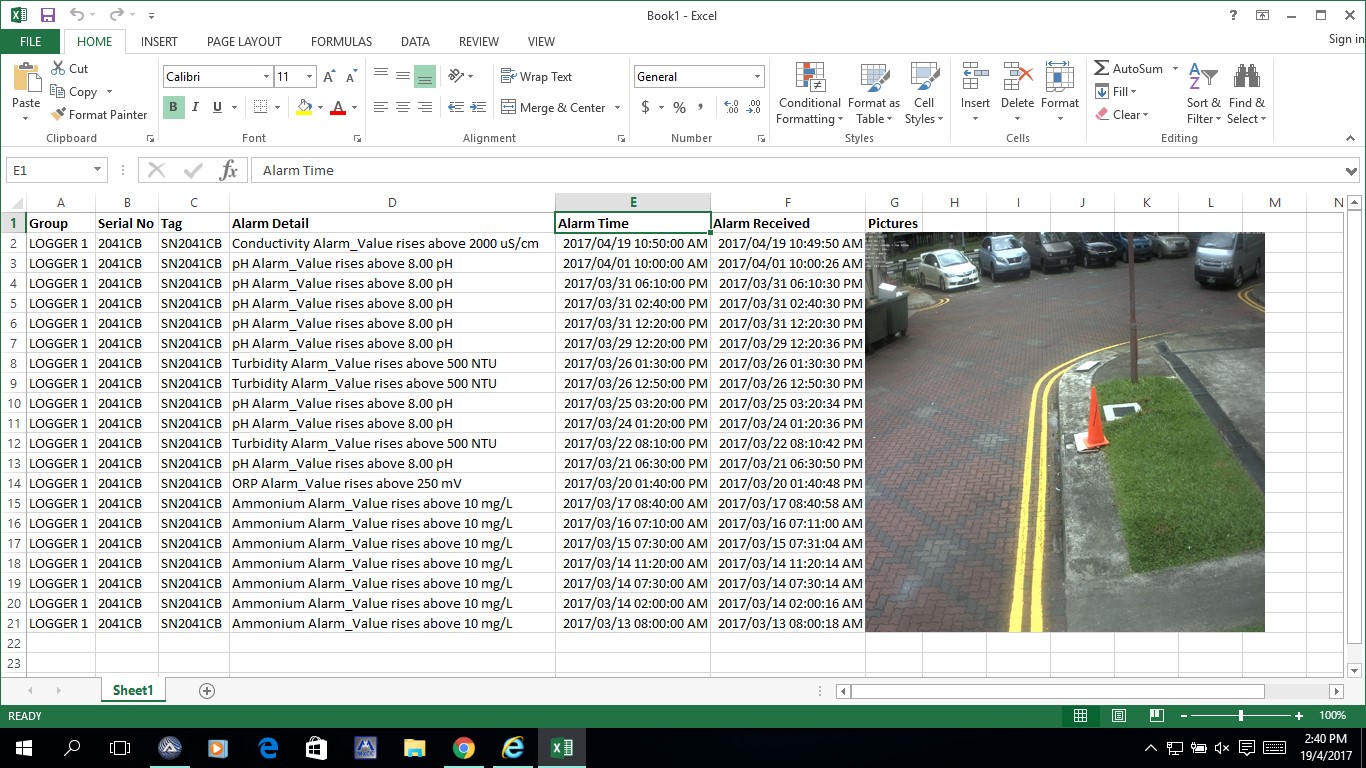Open the Clear dropdown

click(x=1123, y=115)
